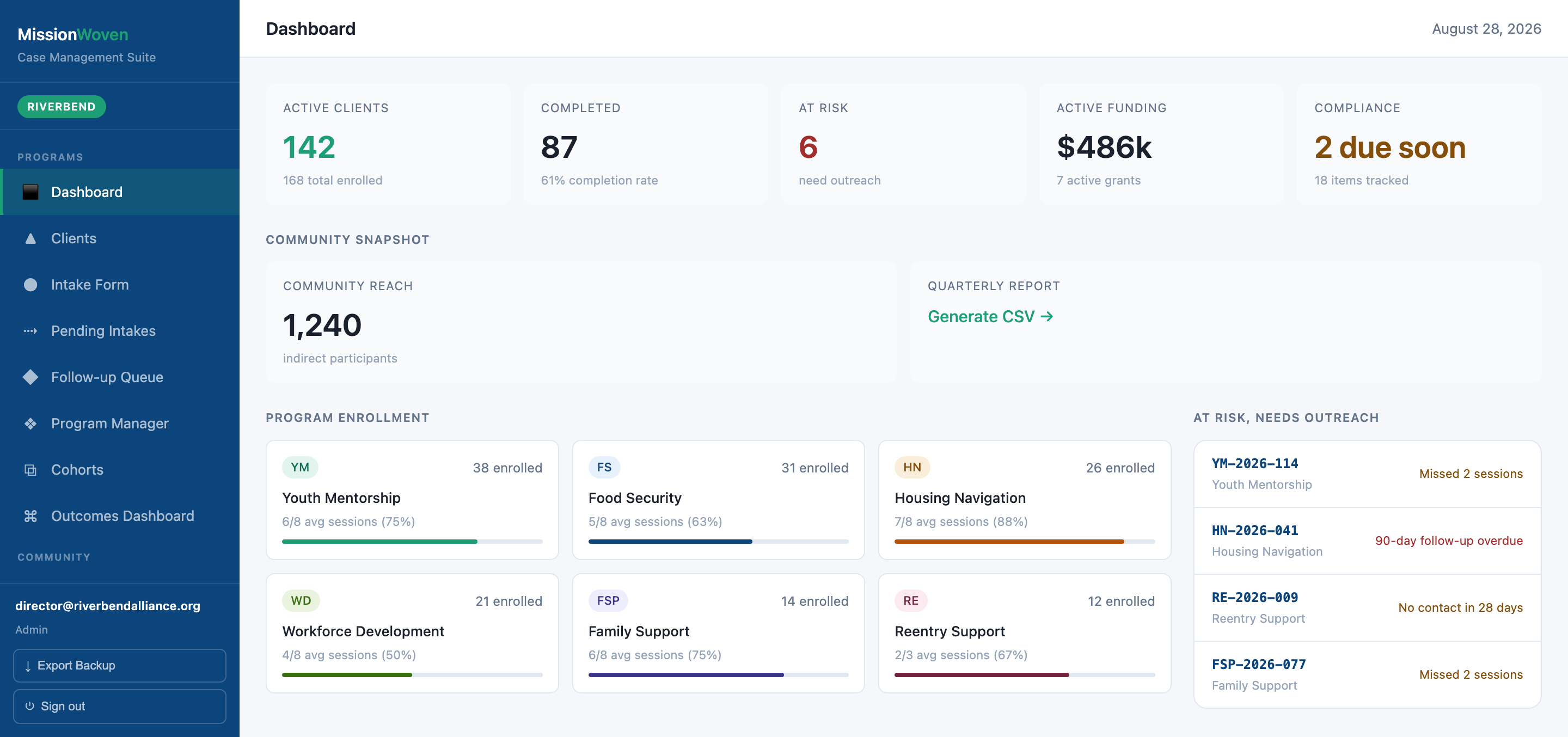Click the Compliance 2 due soon value

click(1389, 148)
